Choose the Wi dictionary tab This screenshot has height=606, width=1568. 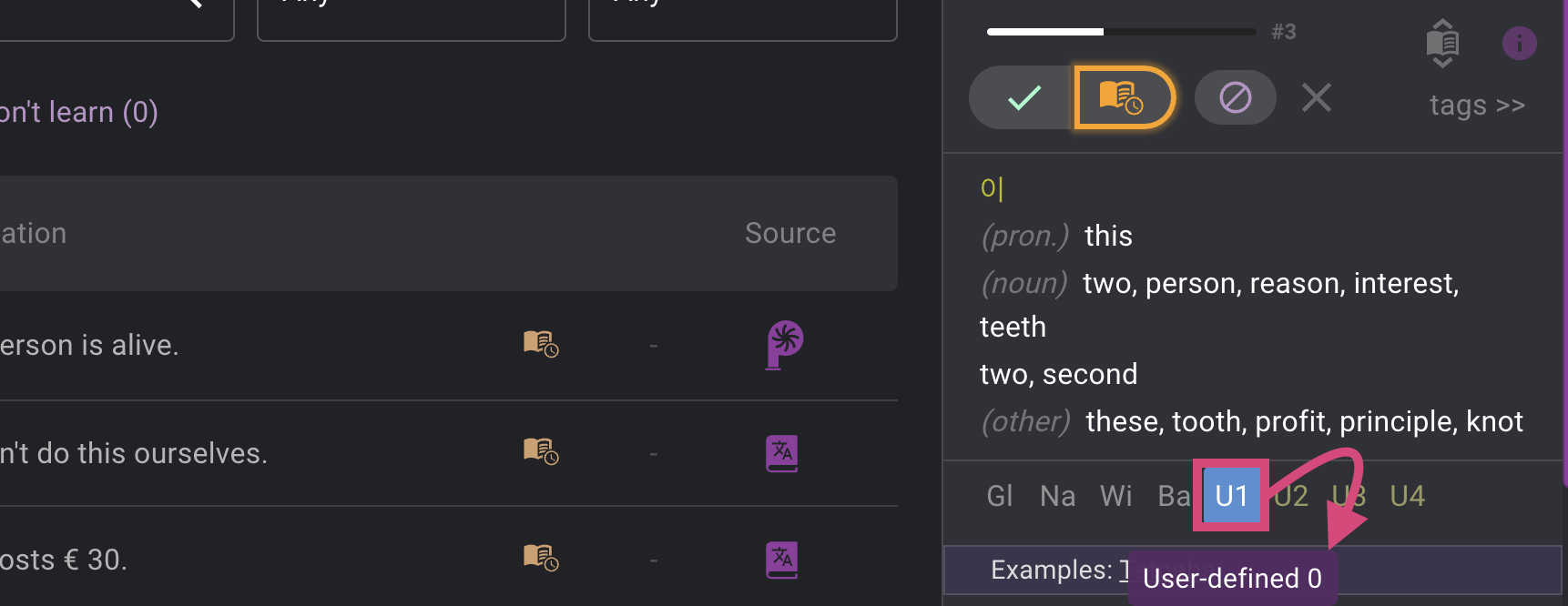pyautogui.click(x=1116, y=496)
